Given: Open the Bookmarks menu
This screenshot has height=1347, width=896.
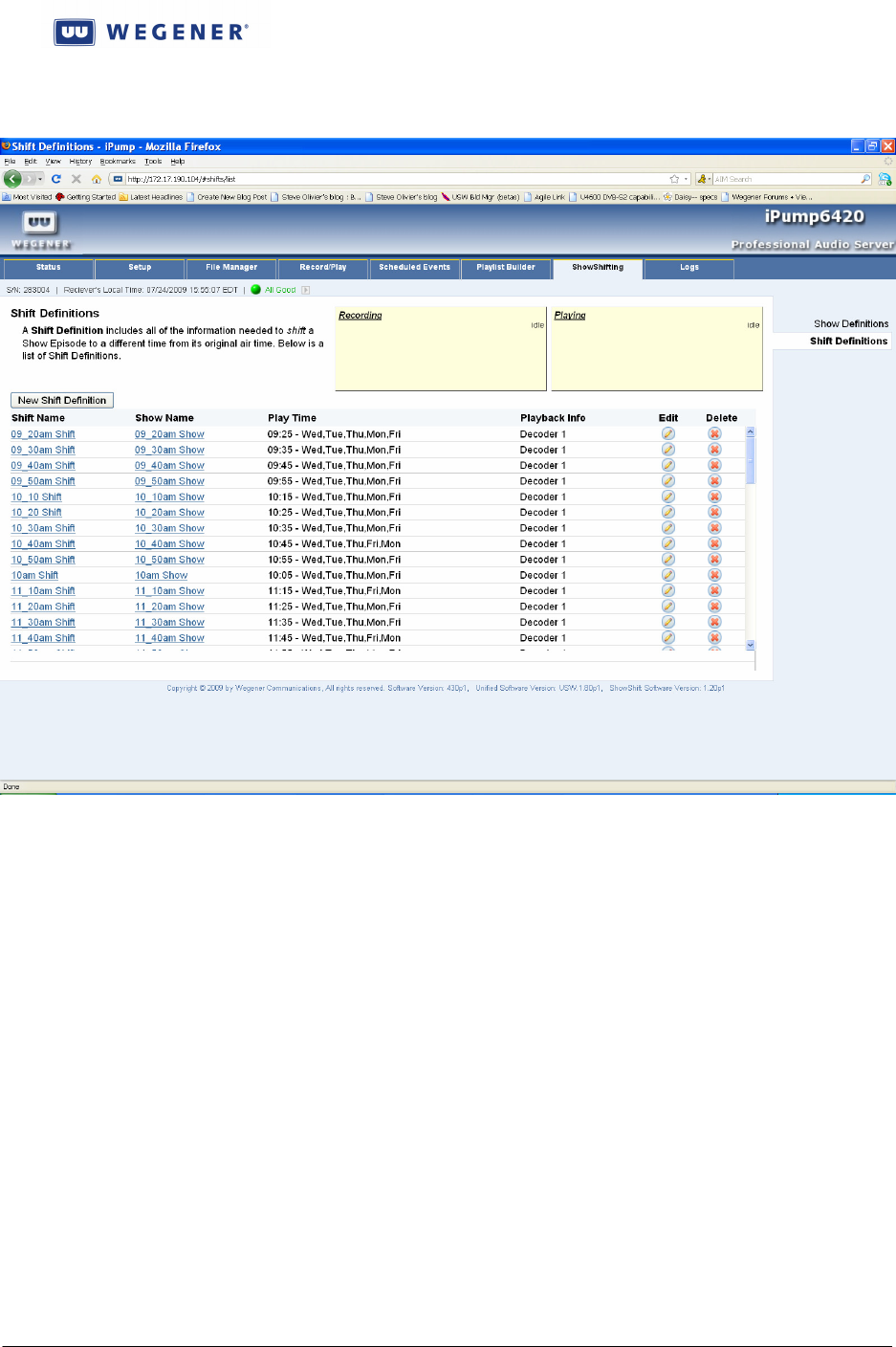Looking at the screenshot, I should (118, 162).
